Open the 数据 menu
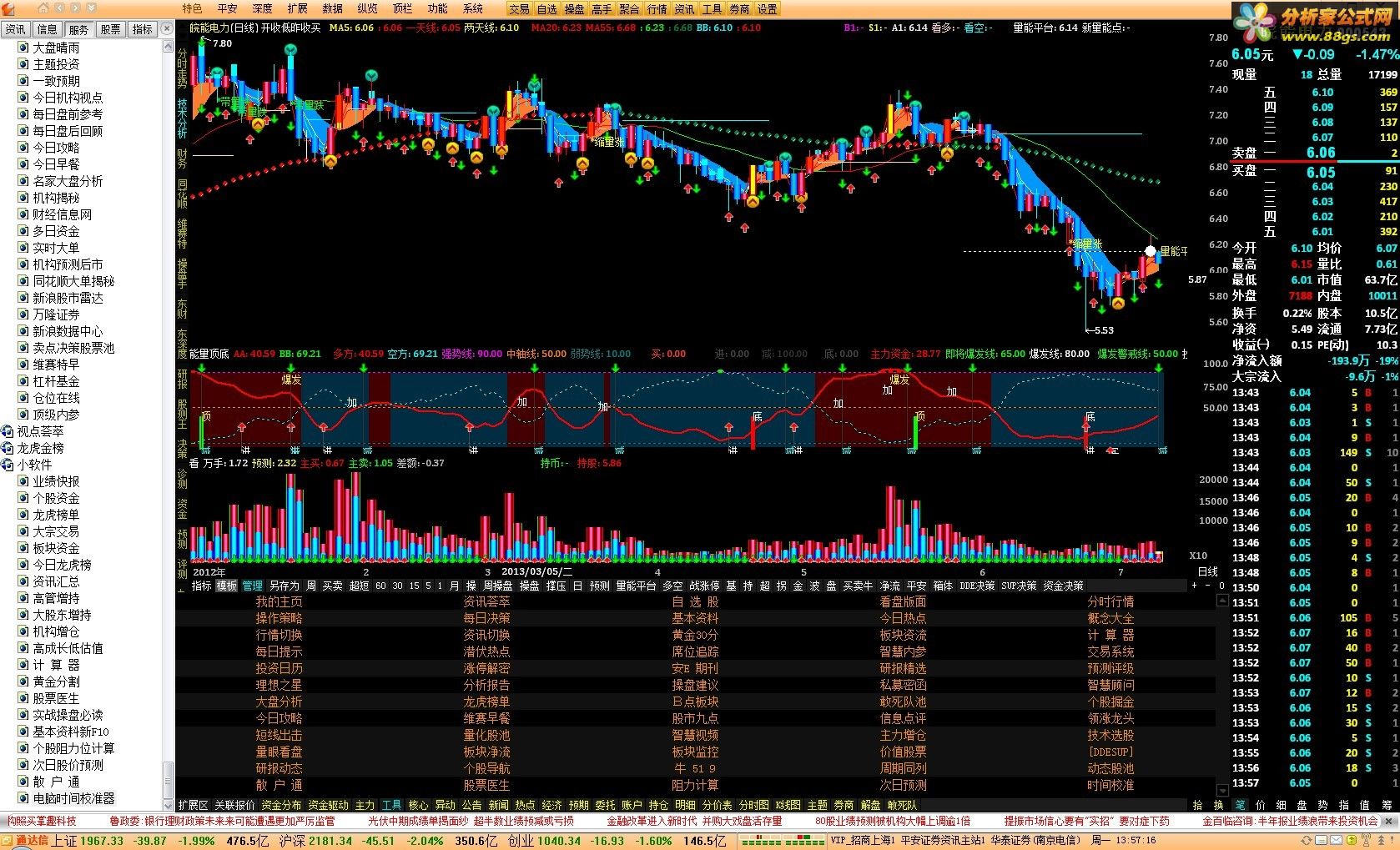Viewport: 1400px width, 850px height. (x=332, y=8)
